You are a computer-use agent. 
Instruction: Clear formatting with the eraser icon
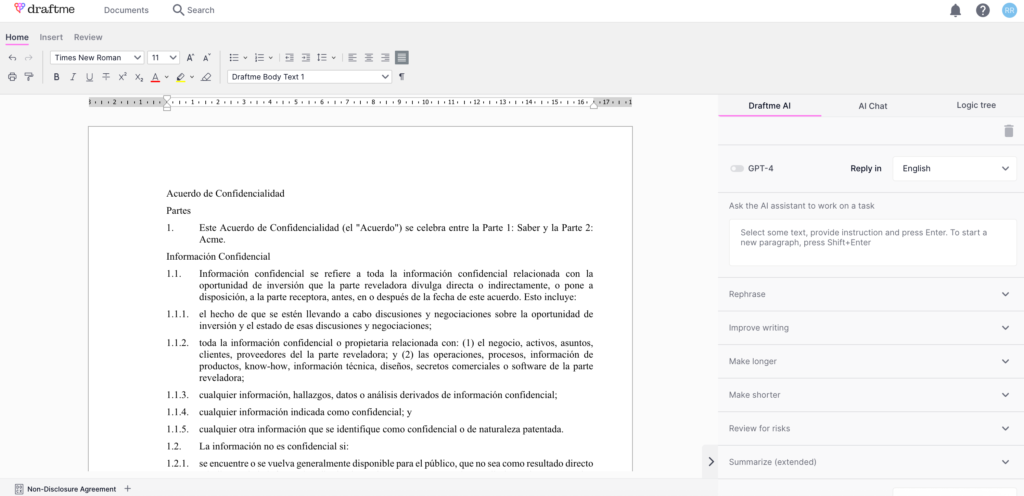(206, 77)
